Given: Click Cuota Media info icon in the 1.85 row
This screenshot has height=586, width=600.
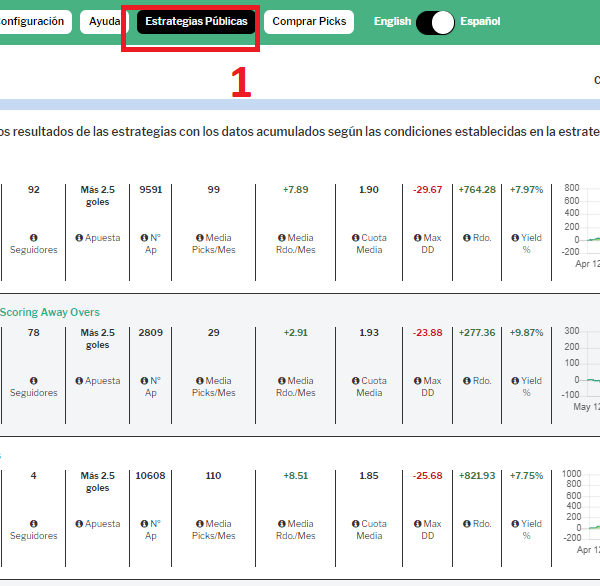Looking at the screenshot, I should click(355, 524).
